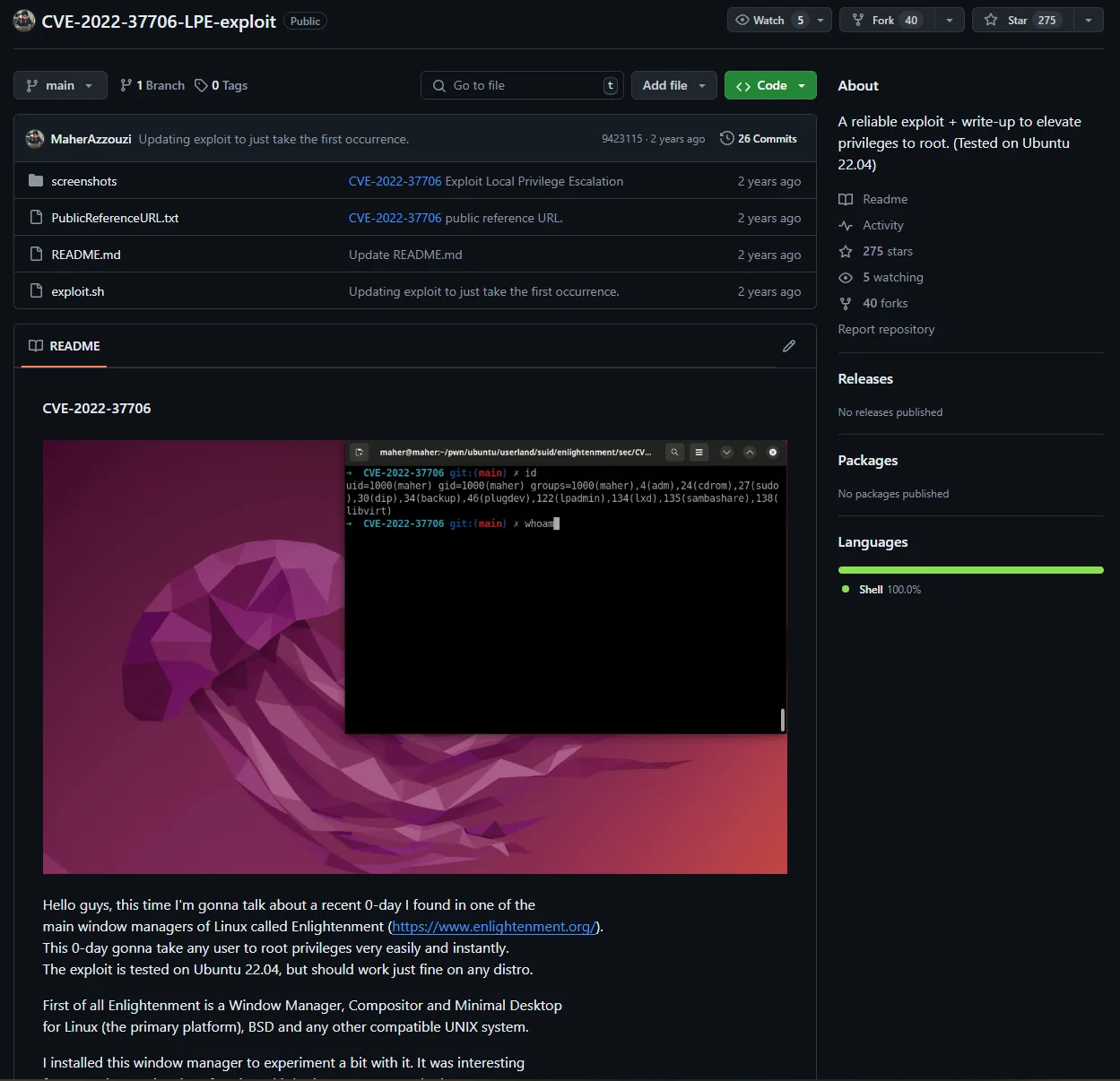Open the Shell 100.0% language link
The height and width of the screenshot is (1081, 1120).
pyautogui.click(x=881, y=590)
